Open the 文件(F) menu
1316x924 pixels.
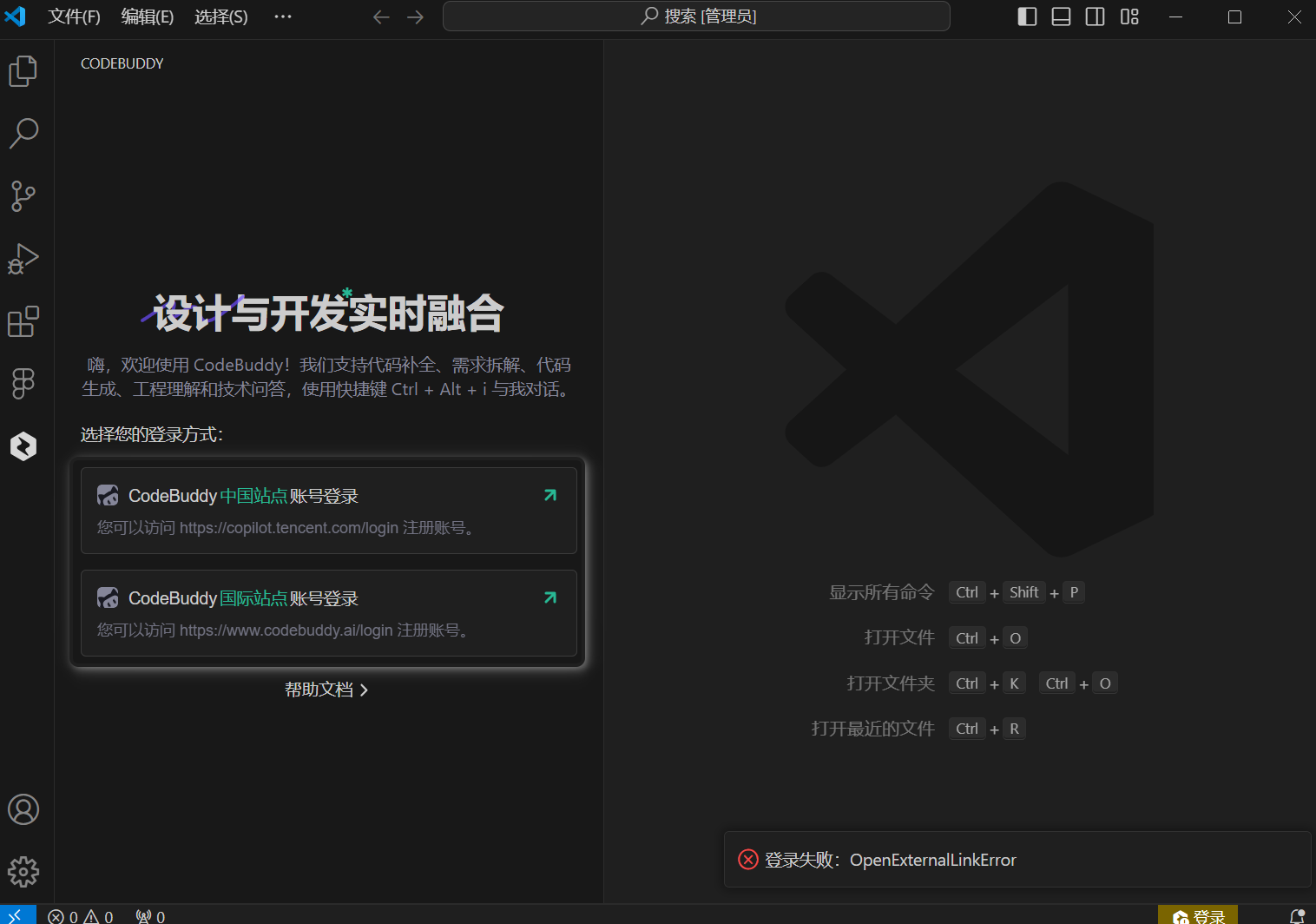tap(75, 16)
